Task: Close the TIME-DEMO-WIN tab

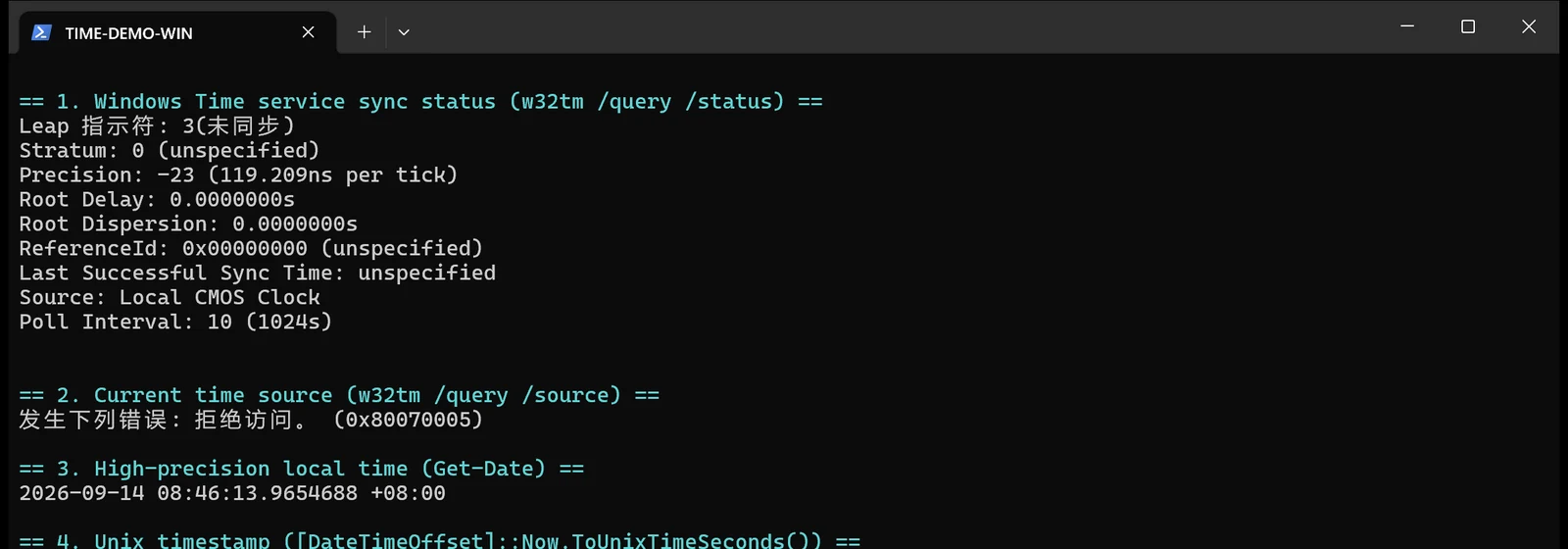Action: 308,32
